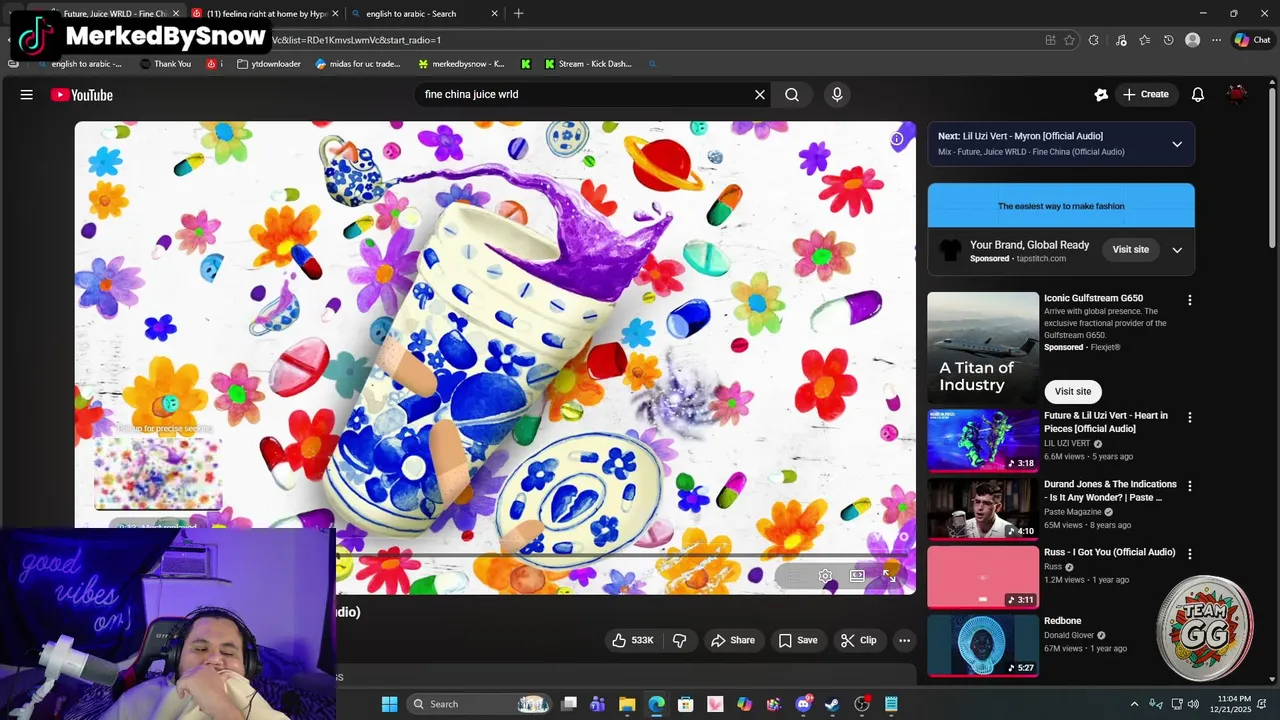Open the ytdownloader bookmarks folder
The width and height of the screenshot is (1280, 720).
coord(269,64)
